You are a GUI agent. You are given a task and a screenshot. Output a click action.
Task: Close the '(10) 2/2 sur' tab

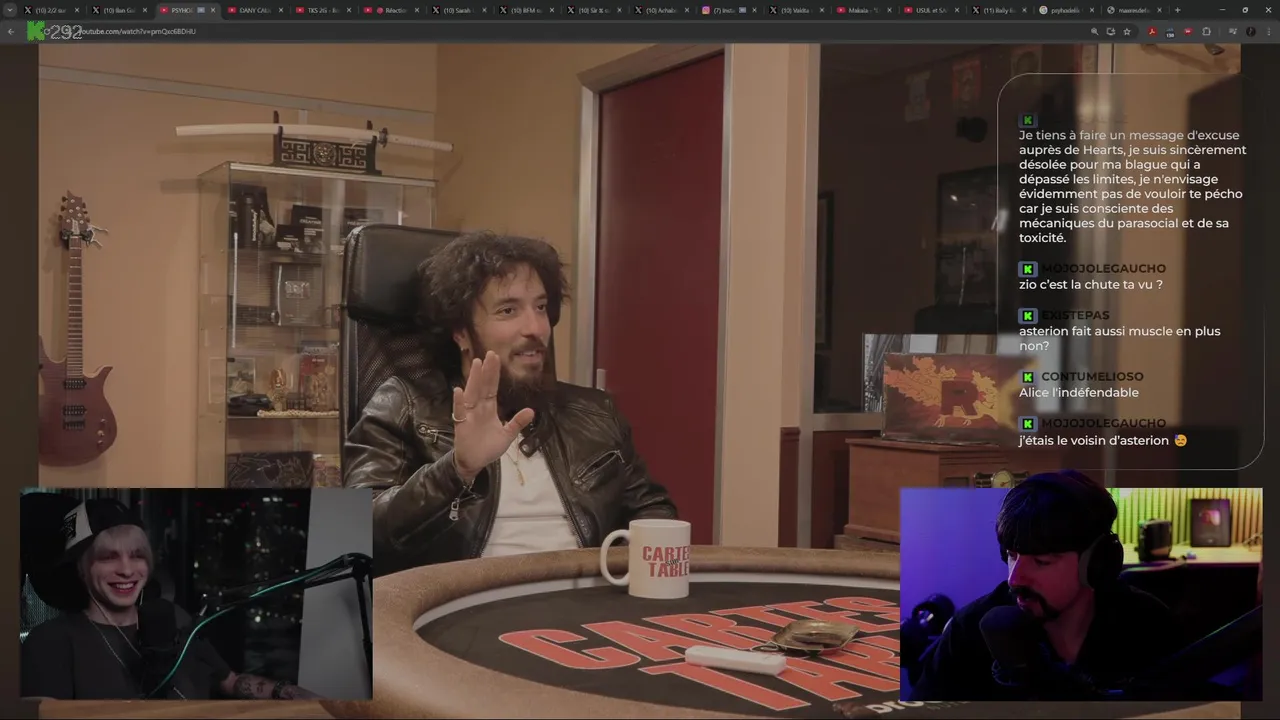tap(78, 10)
